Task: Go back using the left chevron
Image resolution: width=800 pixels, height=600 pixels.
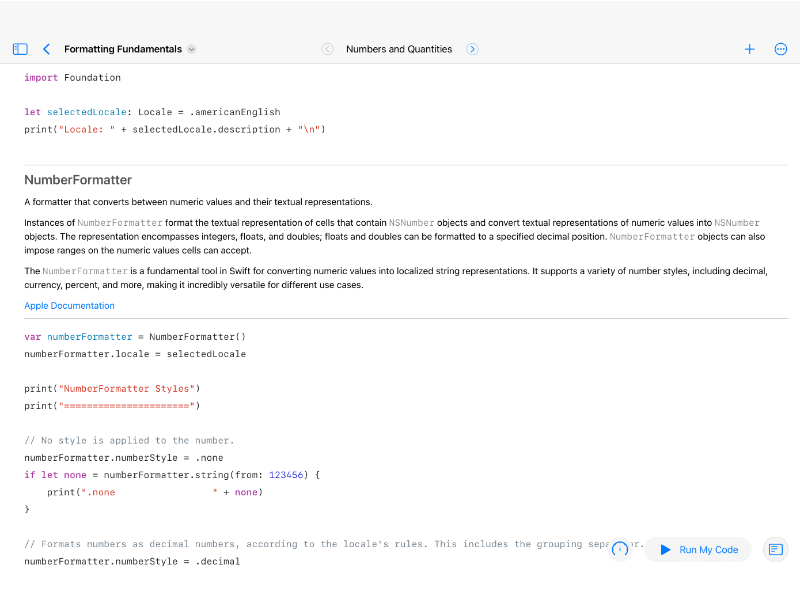Action: coord(46,49)
